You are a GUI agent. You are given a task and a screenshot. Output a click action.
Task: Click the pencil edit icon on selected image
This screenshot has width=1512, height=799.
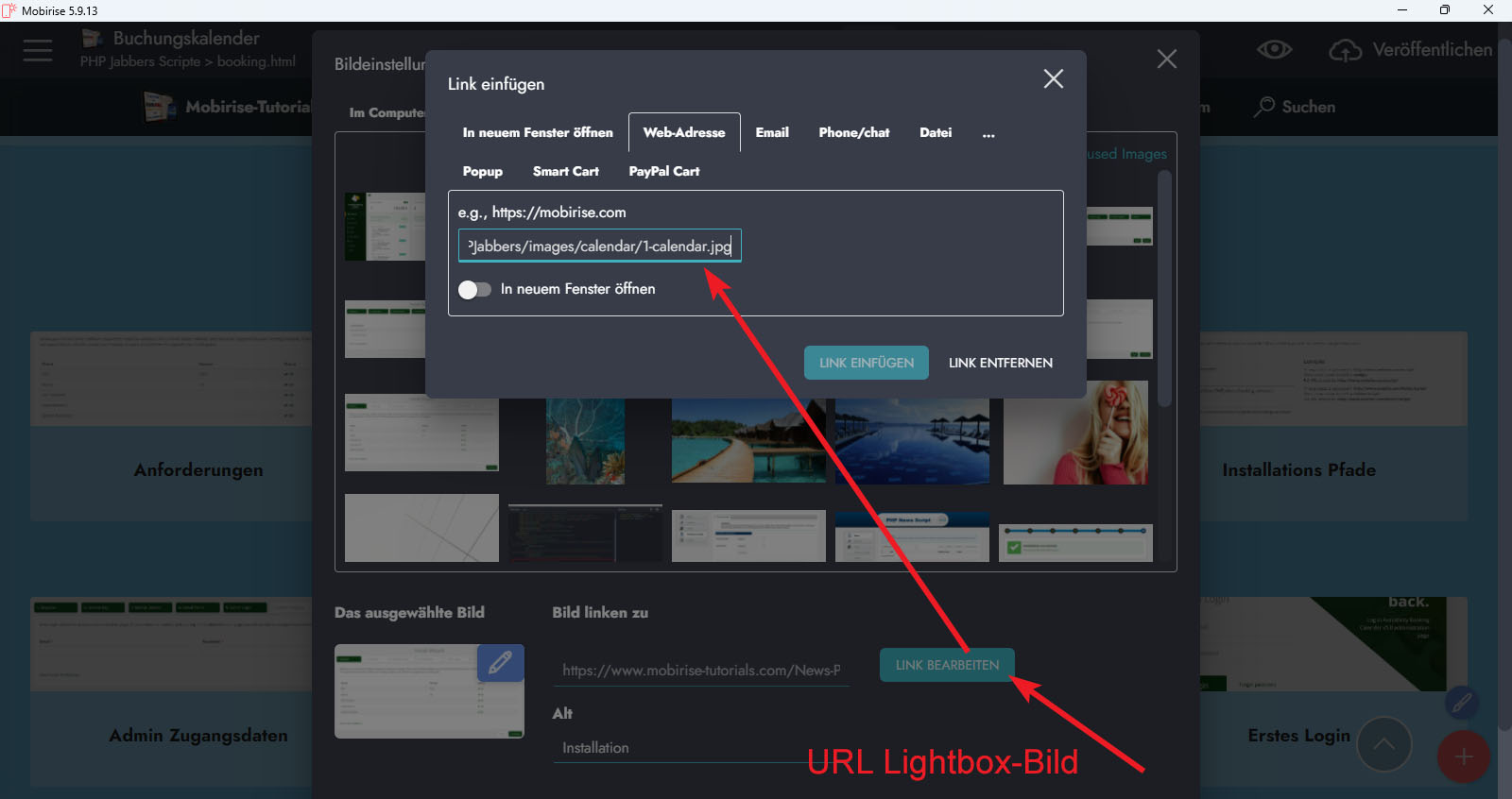point(500,662)
